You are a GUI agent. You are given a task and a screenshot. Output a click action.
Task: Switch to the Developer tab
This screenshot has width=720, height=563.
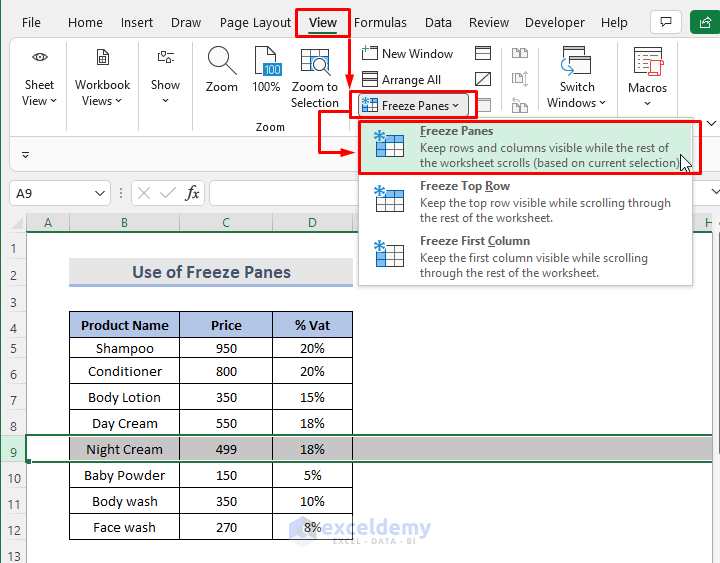pos(555,23)
